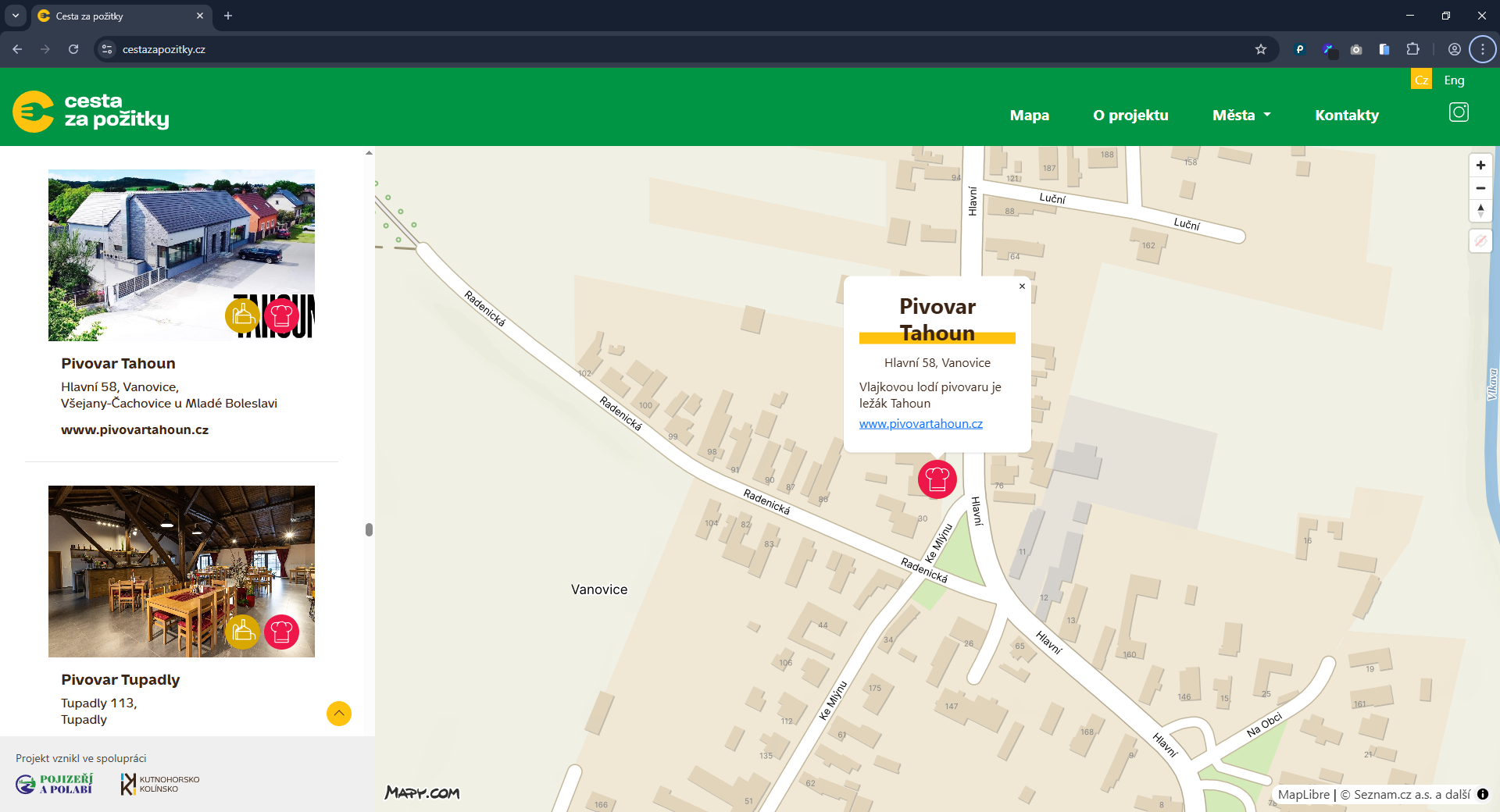Zoom in on the map
1500x812 pixels.
tap(1480, 166)
